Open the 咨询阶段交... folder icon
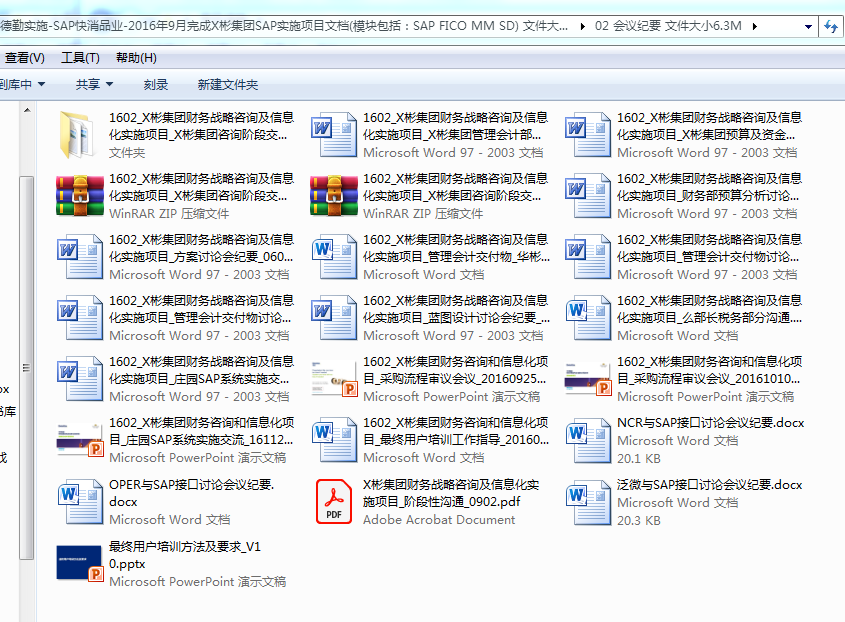Image resolution: width=845 pixels, height=622 pixels. [x=79, y=135]
